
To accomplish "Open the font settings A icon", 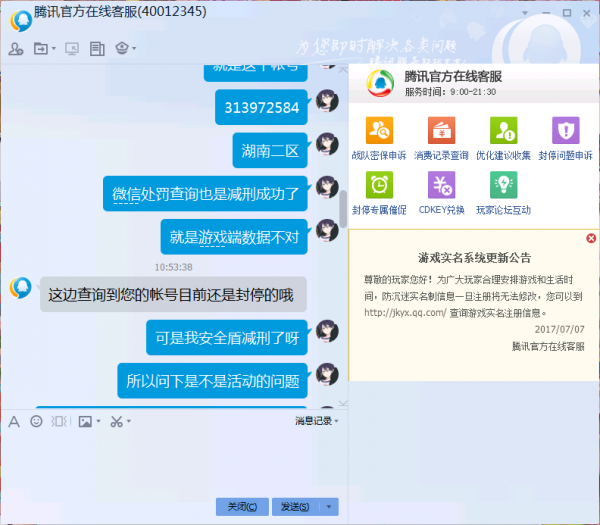I will click(14, 422).
